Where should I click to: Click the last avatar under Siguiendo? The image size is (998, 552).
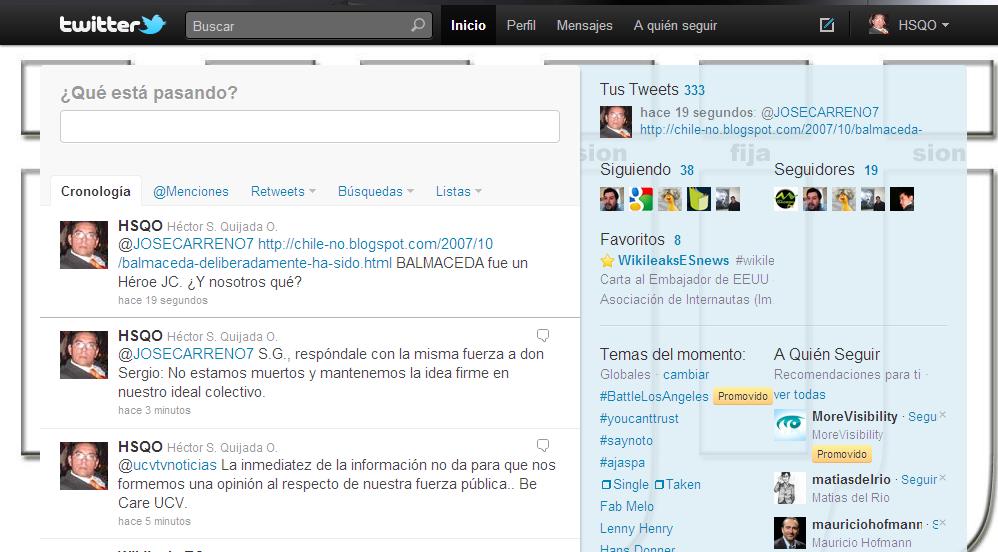pos(728,199)
